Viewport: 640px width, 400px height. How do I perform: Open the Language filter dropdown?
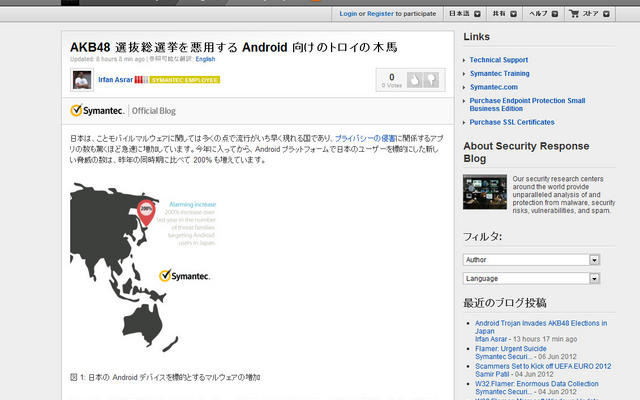(x=531, y=278)
